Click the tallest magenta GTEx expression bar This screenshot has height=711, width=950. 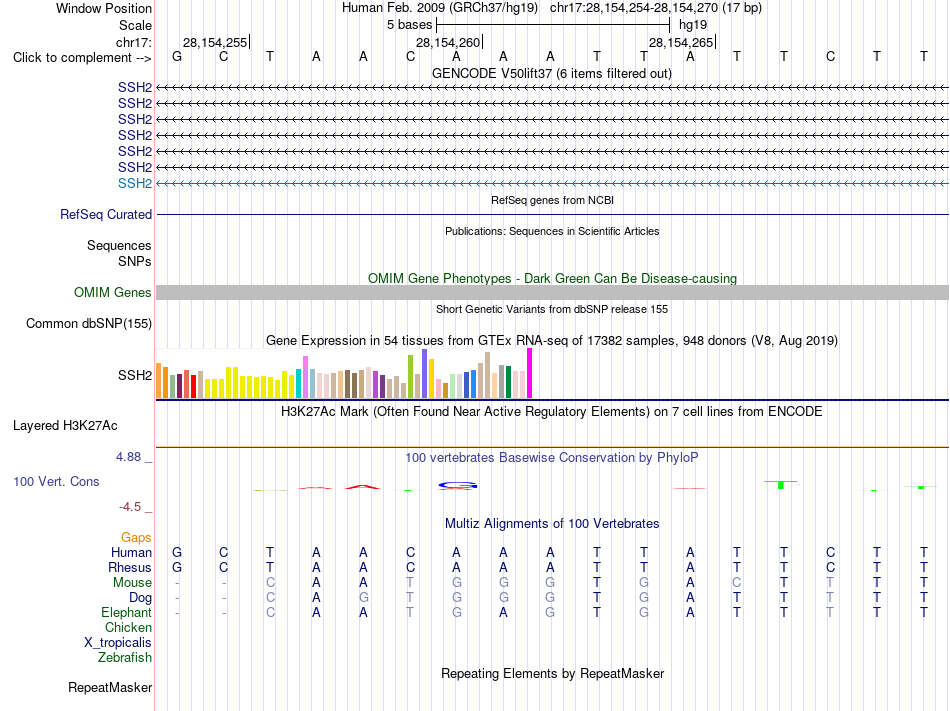(530, 373)
